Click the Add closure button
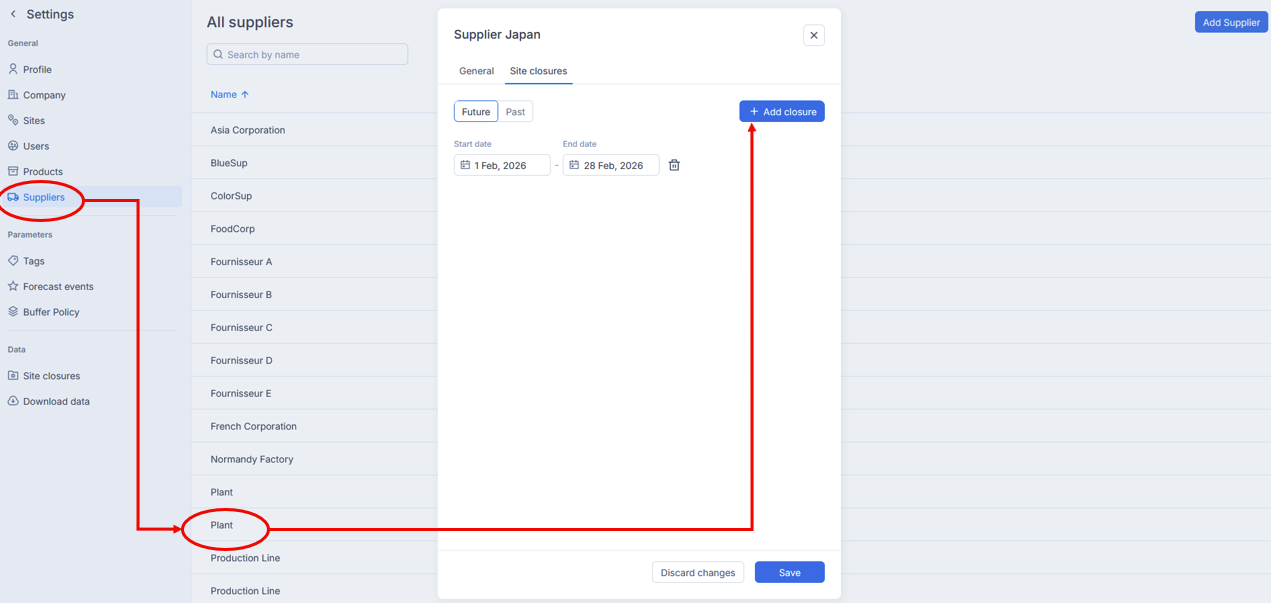 (782, 112)
